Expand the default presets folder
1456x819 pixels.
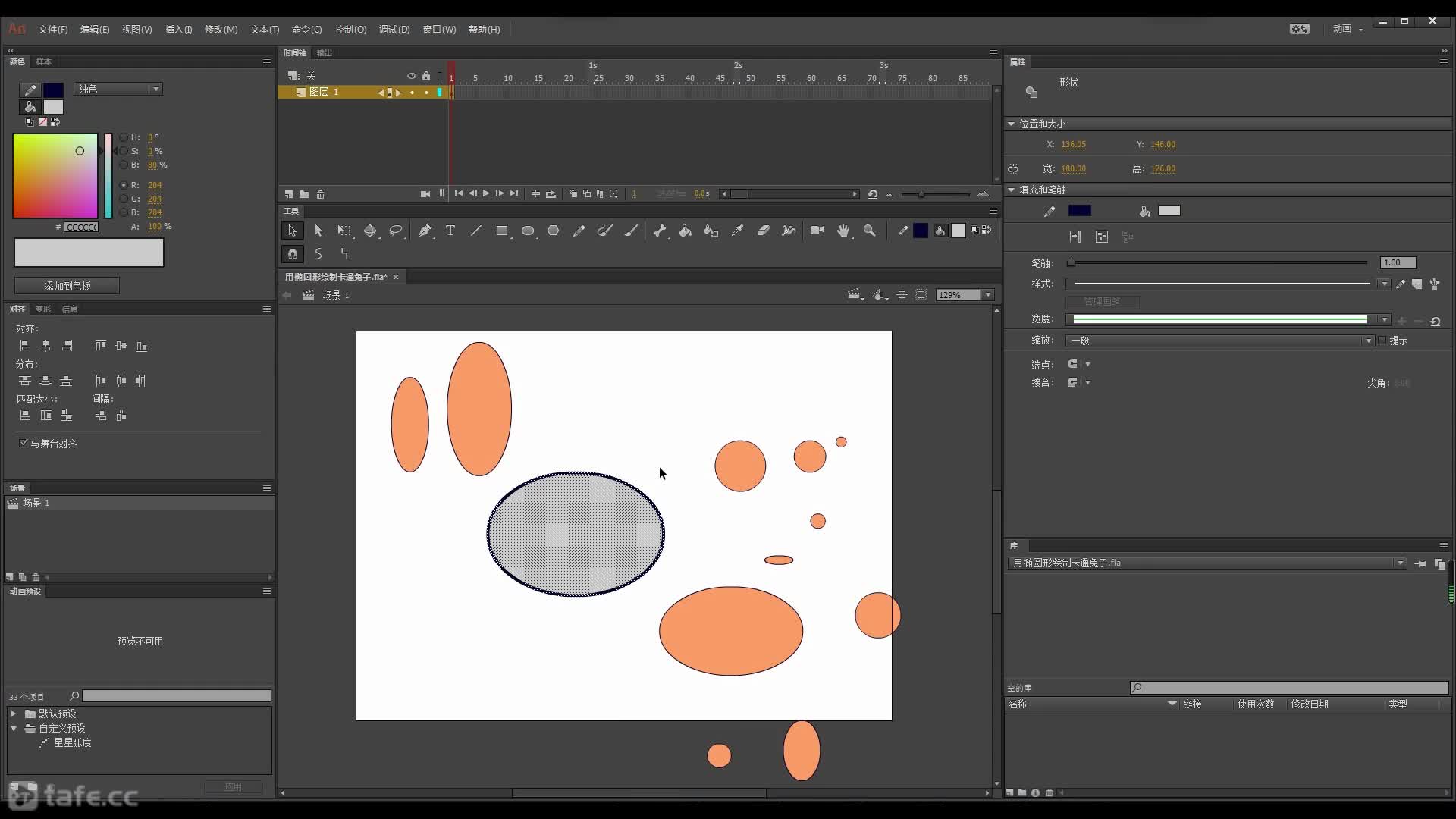(x=14, y=714)
